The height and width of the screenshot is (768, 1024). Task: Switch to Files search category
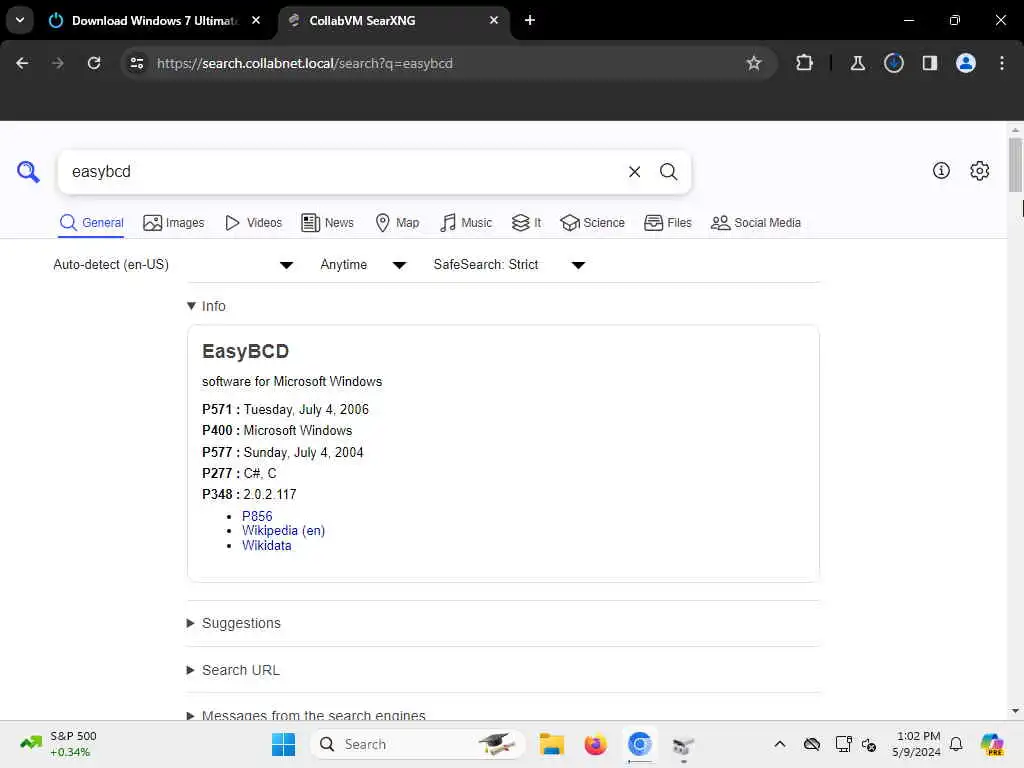coord(667,223)
